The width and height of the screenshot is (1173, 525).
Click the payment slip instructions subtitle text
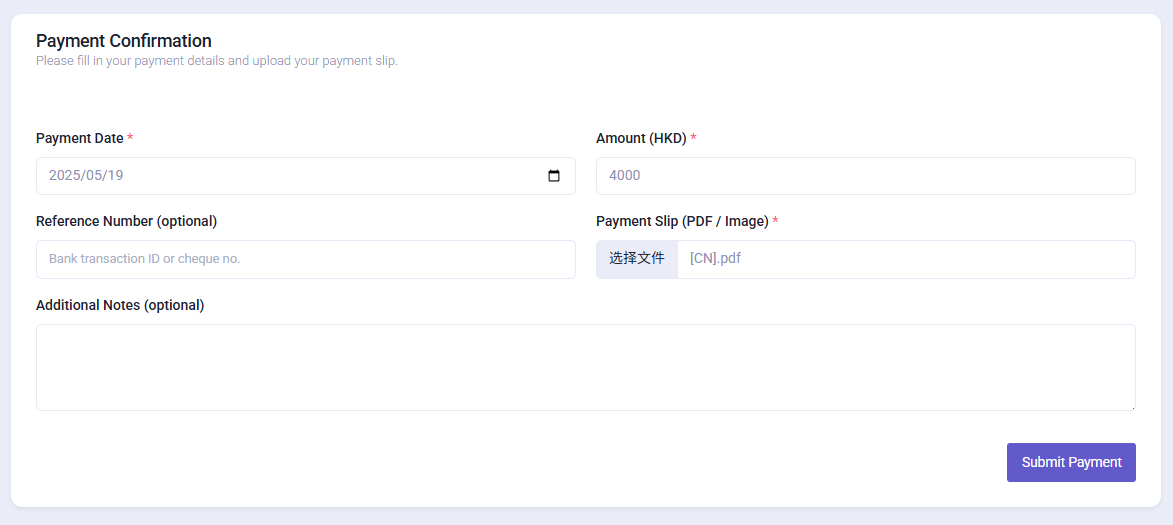[x=217, y=61]
